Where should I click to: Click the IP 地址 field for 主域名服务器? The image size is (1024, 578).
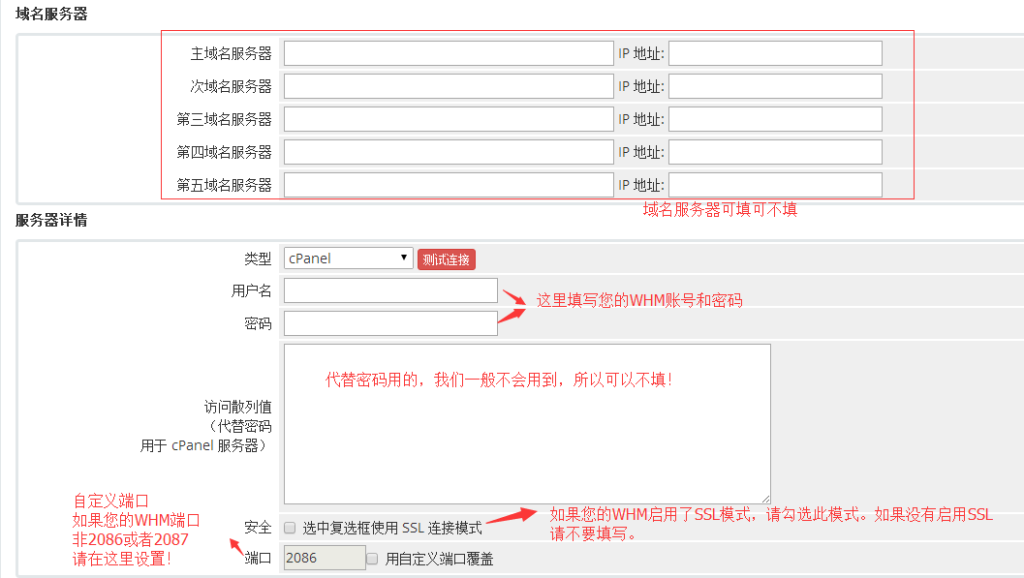pyautogui.click(x=775, y=54)
